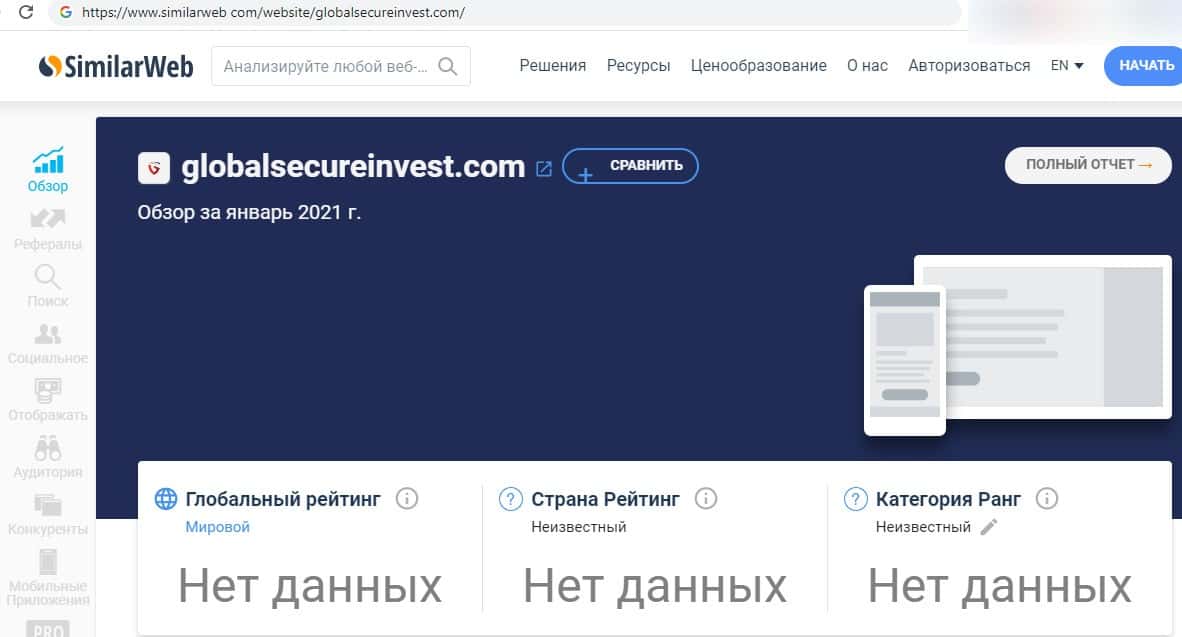Select Конкуренты in the sidebar
Viewport: 1182px width, 637px height.
[x=47, y=515]
